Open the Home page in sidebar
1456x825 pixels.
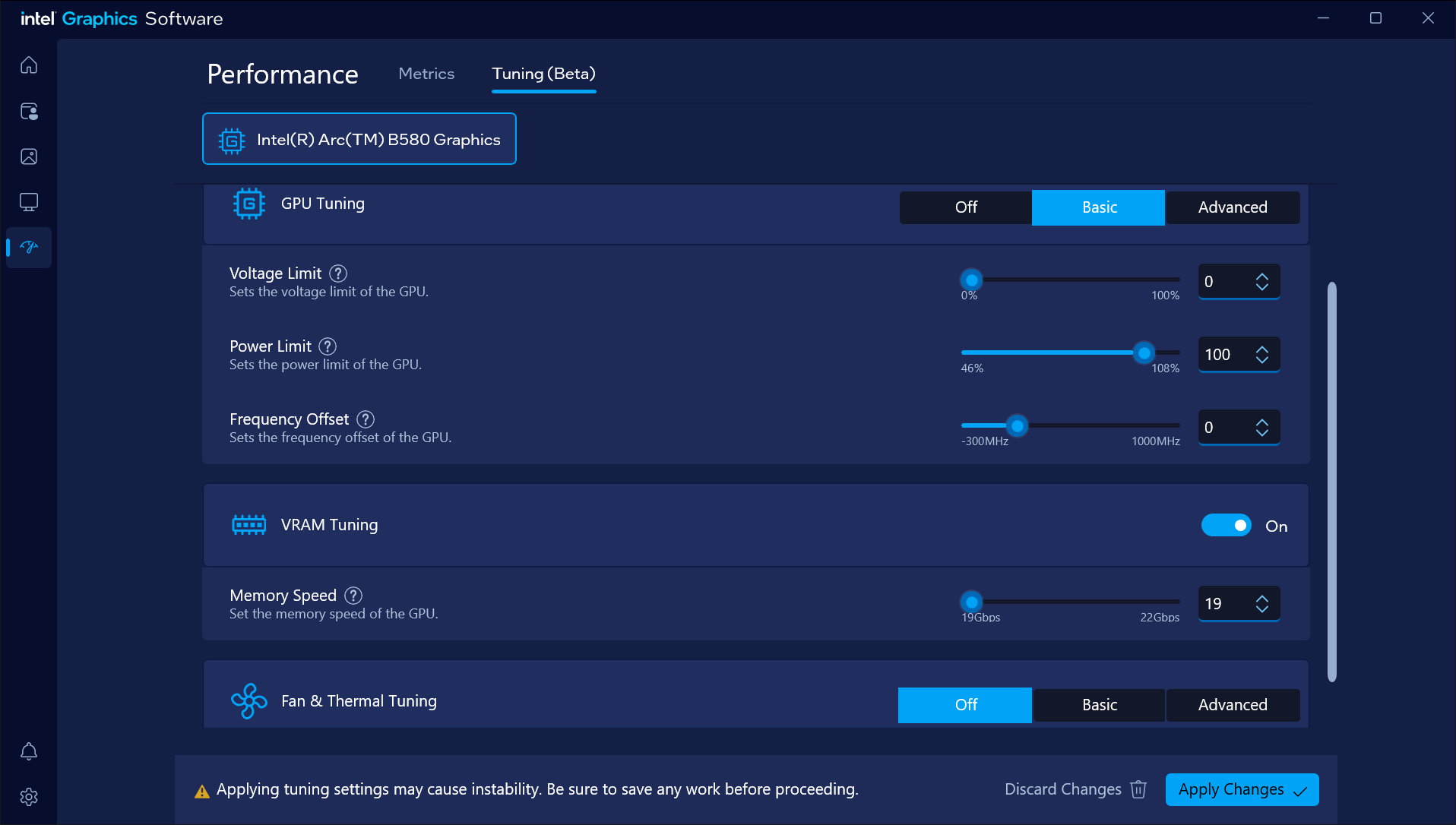click(29, 65)
